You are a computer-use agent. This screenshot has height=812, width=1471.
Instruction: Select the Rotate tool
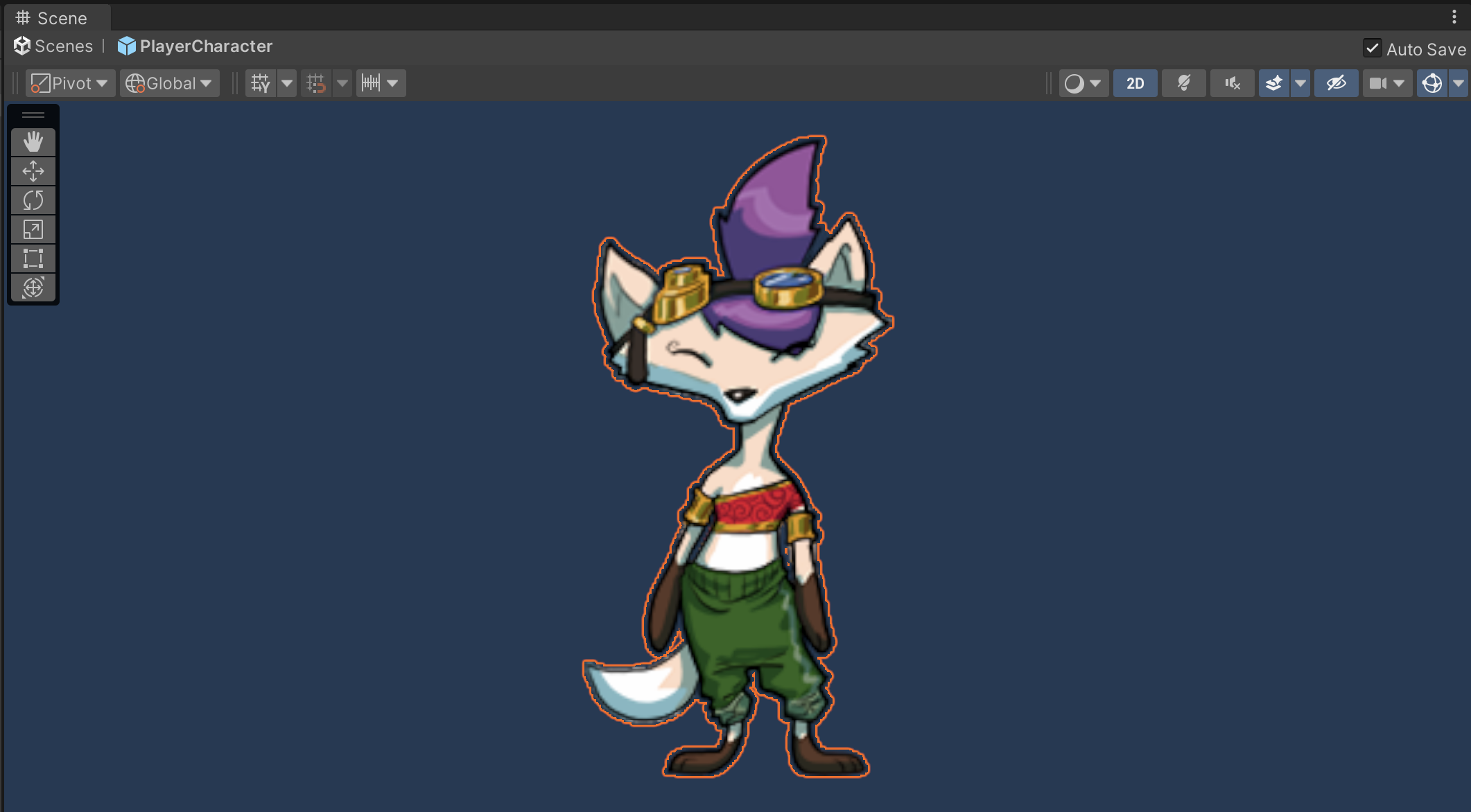(33, 200)
